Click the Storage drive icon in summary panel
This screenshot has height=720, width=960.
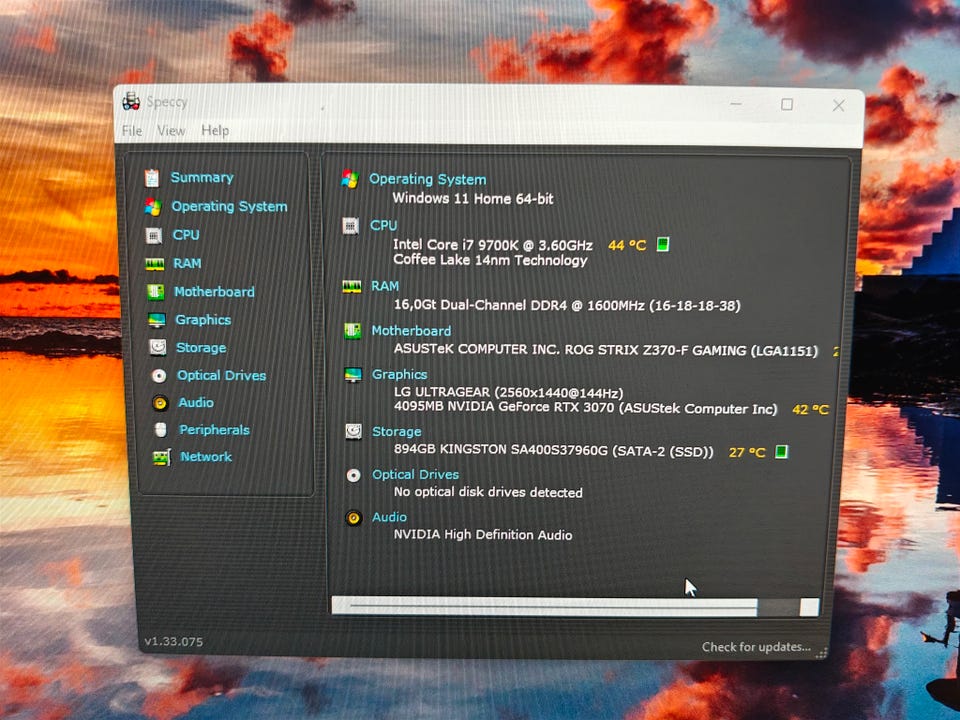click(353, 432)
